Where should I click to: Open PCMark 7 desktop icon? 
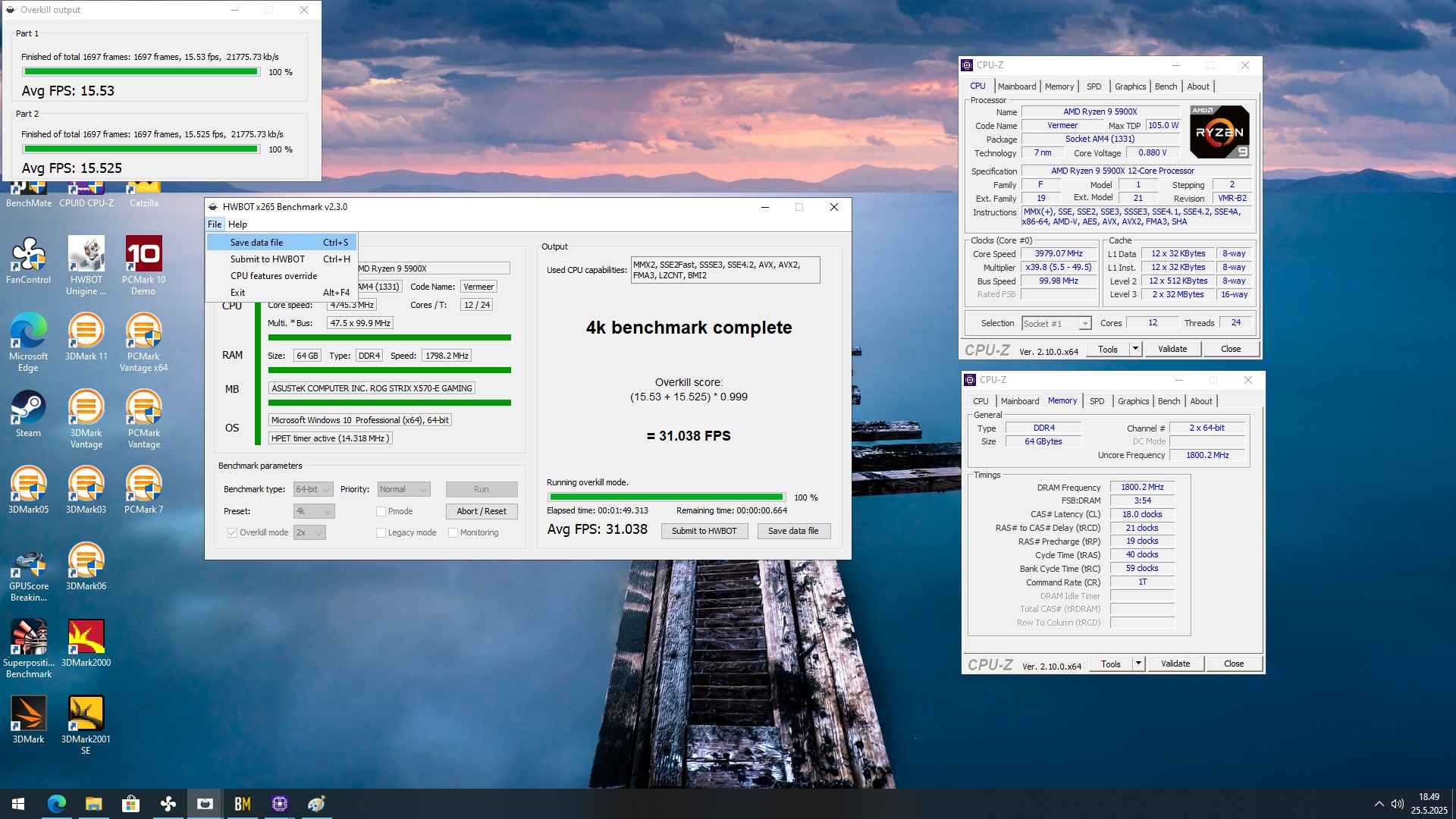[143, 490]
